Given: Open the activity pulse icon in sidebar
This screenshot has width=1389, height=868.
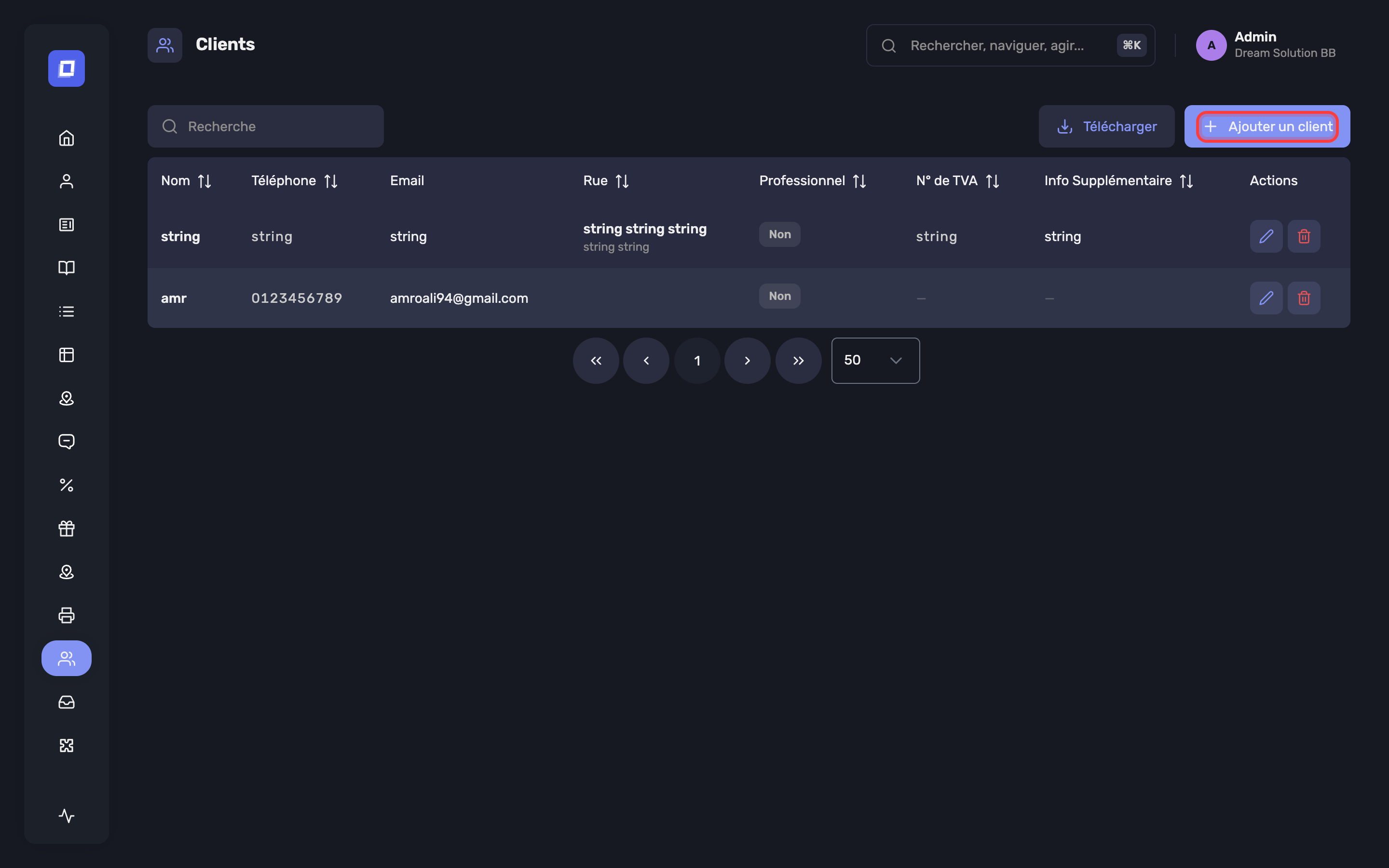Looking at the screenshot, I should [x=67, y=816].
